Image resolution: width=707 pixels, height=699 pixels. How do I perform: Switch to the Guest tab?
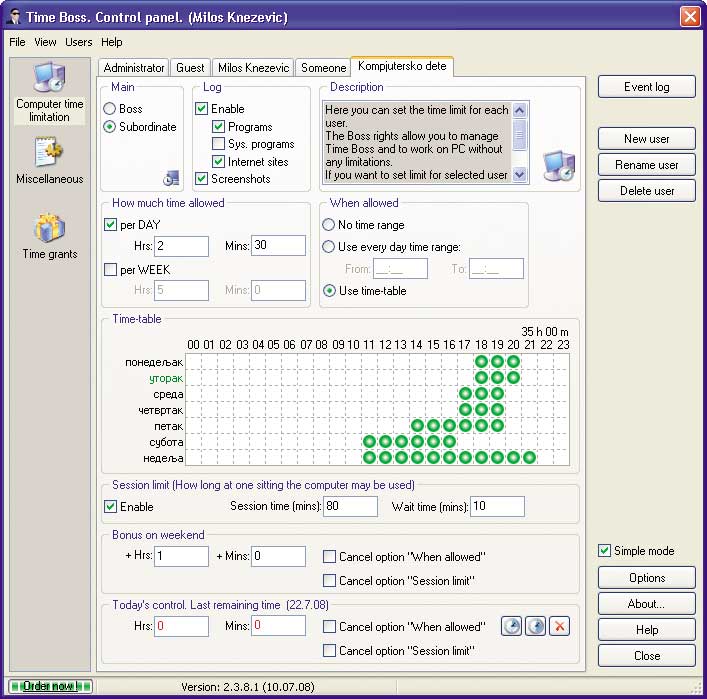click(x=190, y=68)
